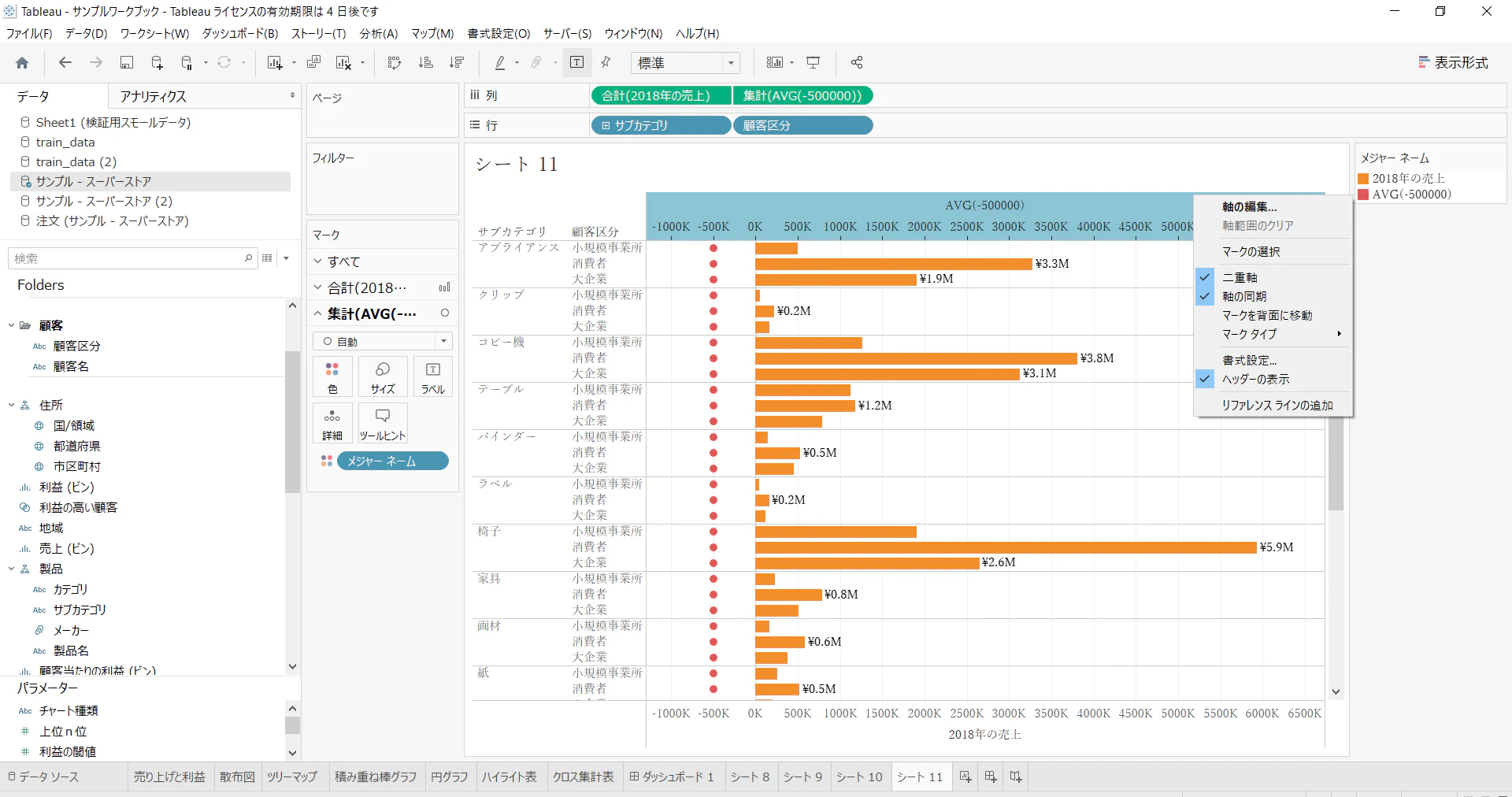Click the sort ascending toolbar icon
1512x797 pixels.
coord(426,62)
